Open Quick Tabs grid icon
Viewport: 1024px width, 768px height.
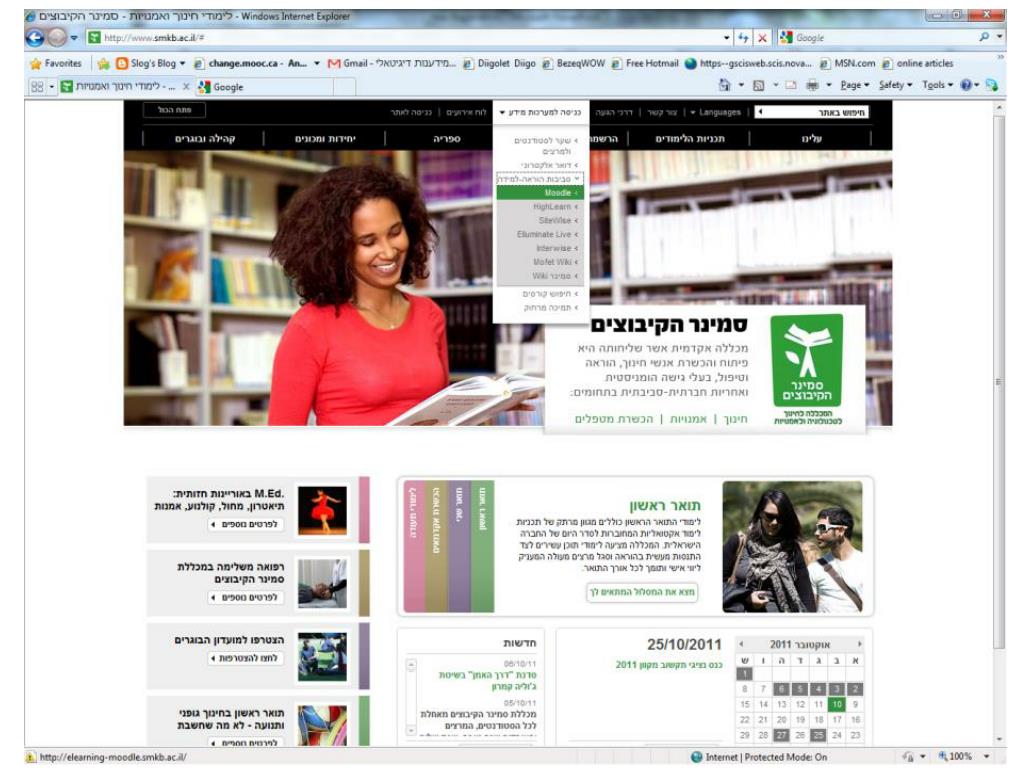[37, 86]
